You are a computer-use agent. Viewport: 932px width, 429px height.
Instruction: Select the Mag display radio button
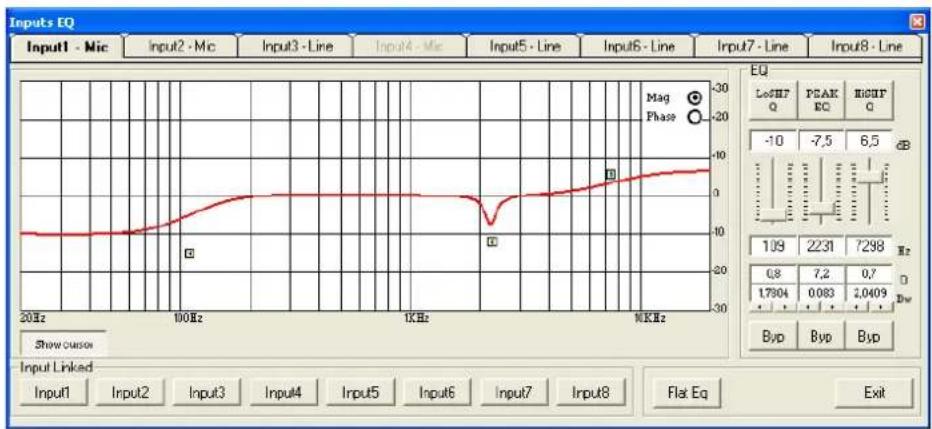[693, 98]
